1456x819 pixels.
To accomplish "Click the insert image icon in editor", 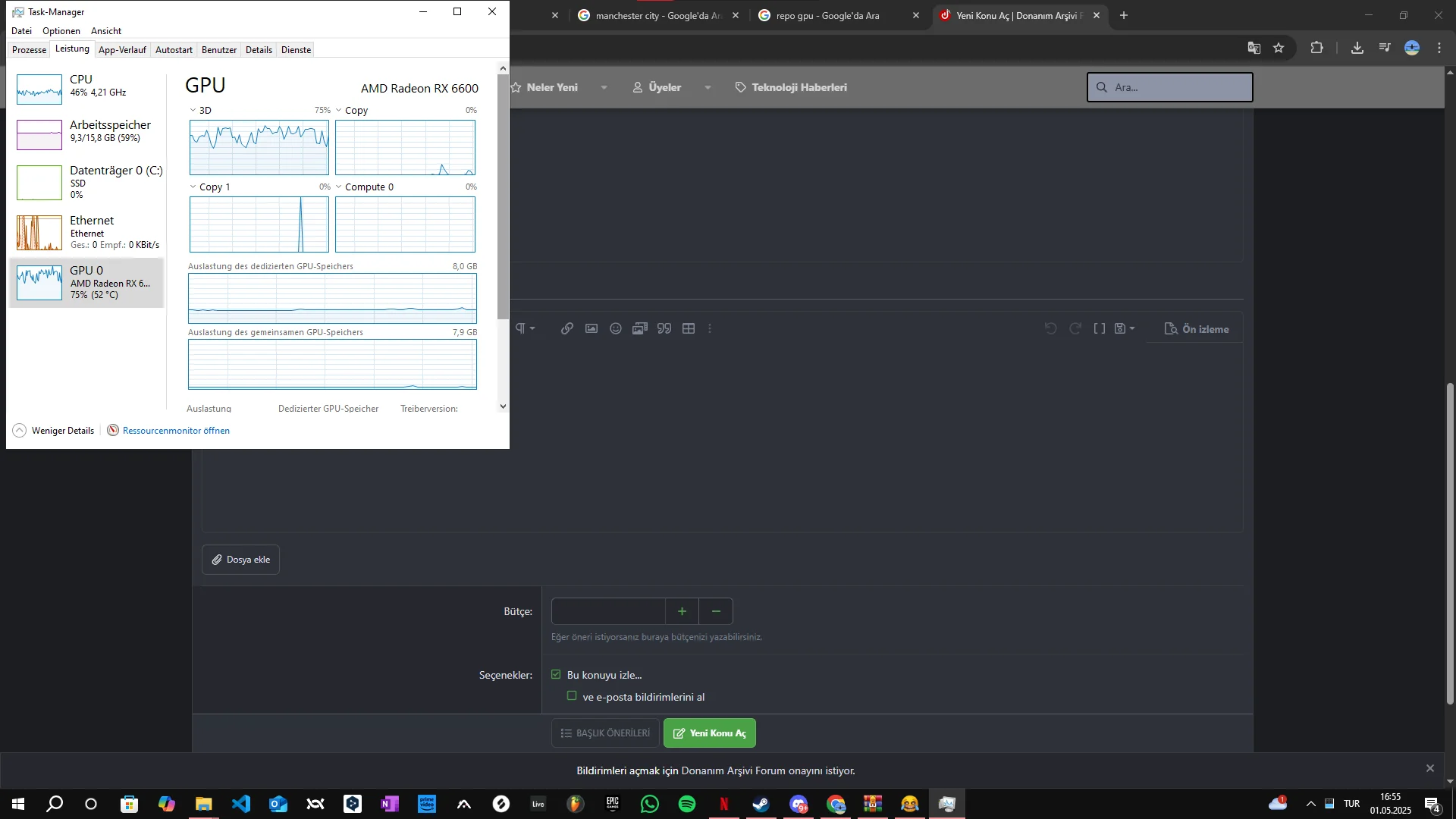I will (x=591, y=328).
